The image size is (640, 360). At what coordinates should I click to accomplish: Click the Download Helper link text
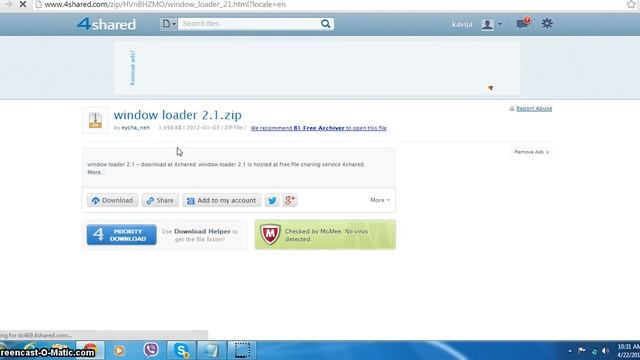(x=202, y=231)
